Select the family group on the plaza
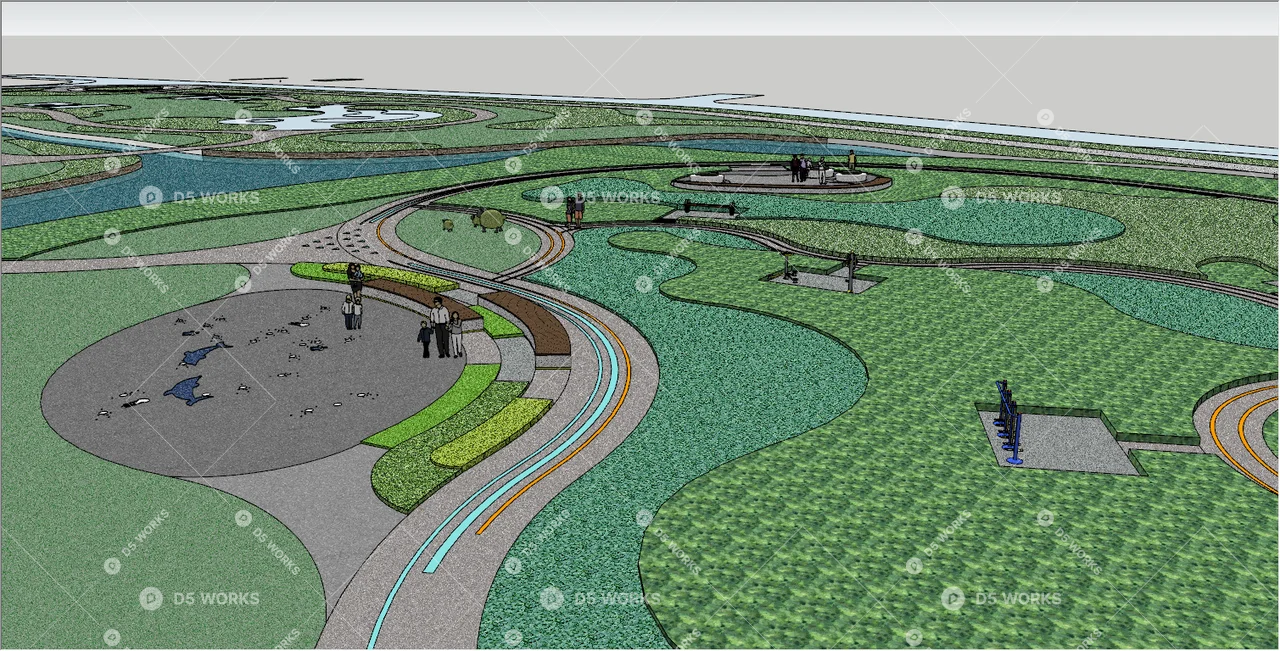 click(438, 327)
